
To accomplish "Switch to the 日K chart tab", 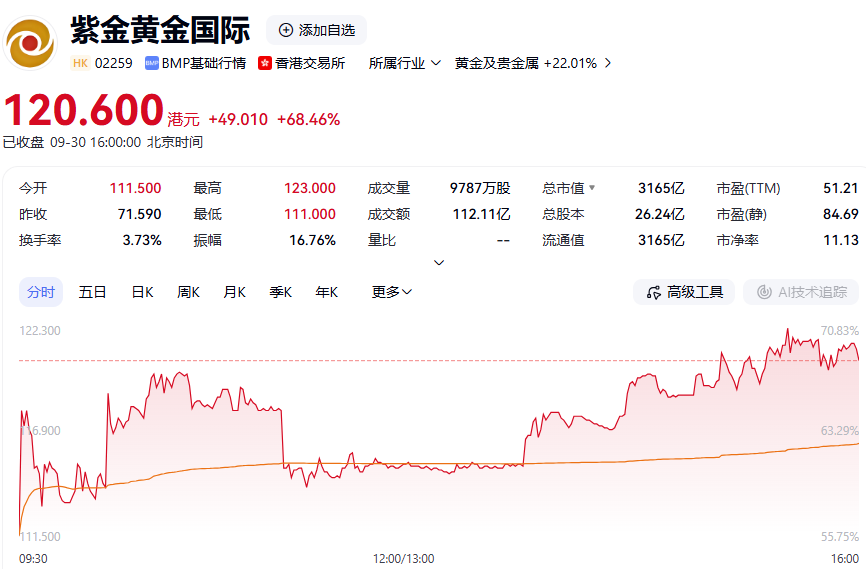I will 142,292.
